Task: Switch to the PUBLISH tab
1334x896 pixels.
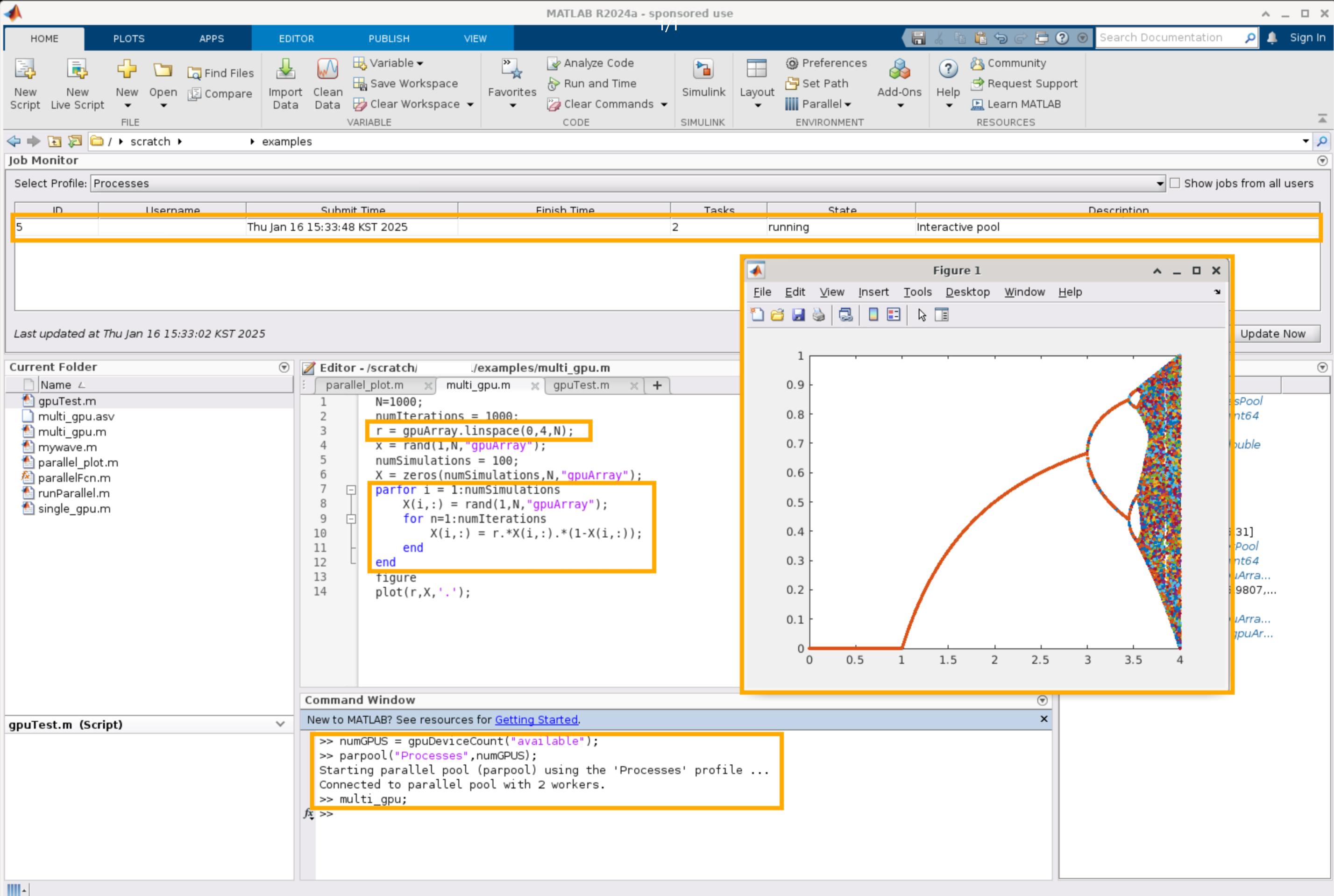Action: click(389, 38)
